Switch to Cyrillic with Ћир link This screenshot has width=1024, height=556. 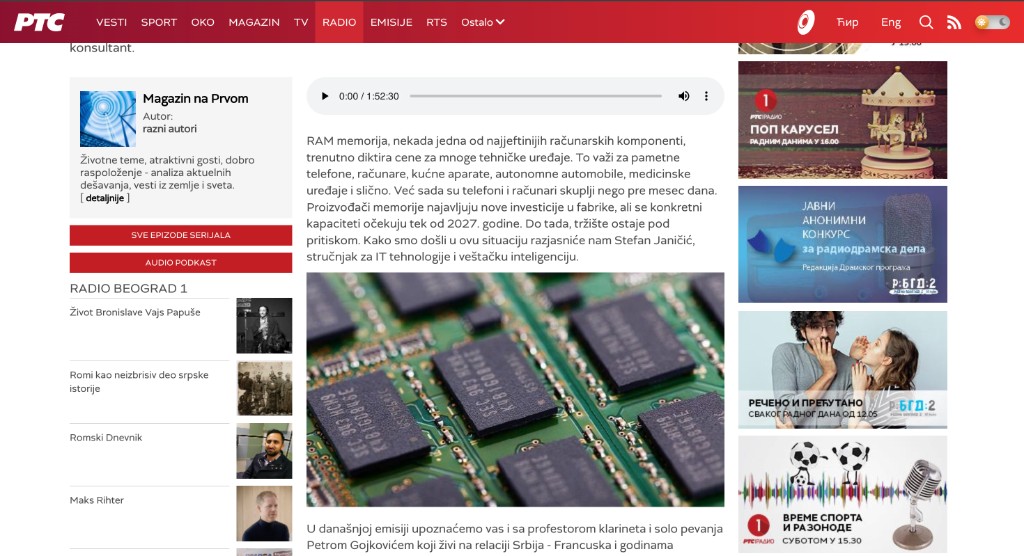tap(847, 22)
